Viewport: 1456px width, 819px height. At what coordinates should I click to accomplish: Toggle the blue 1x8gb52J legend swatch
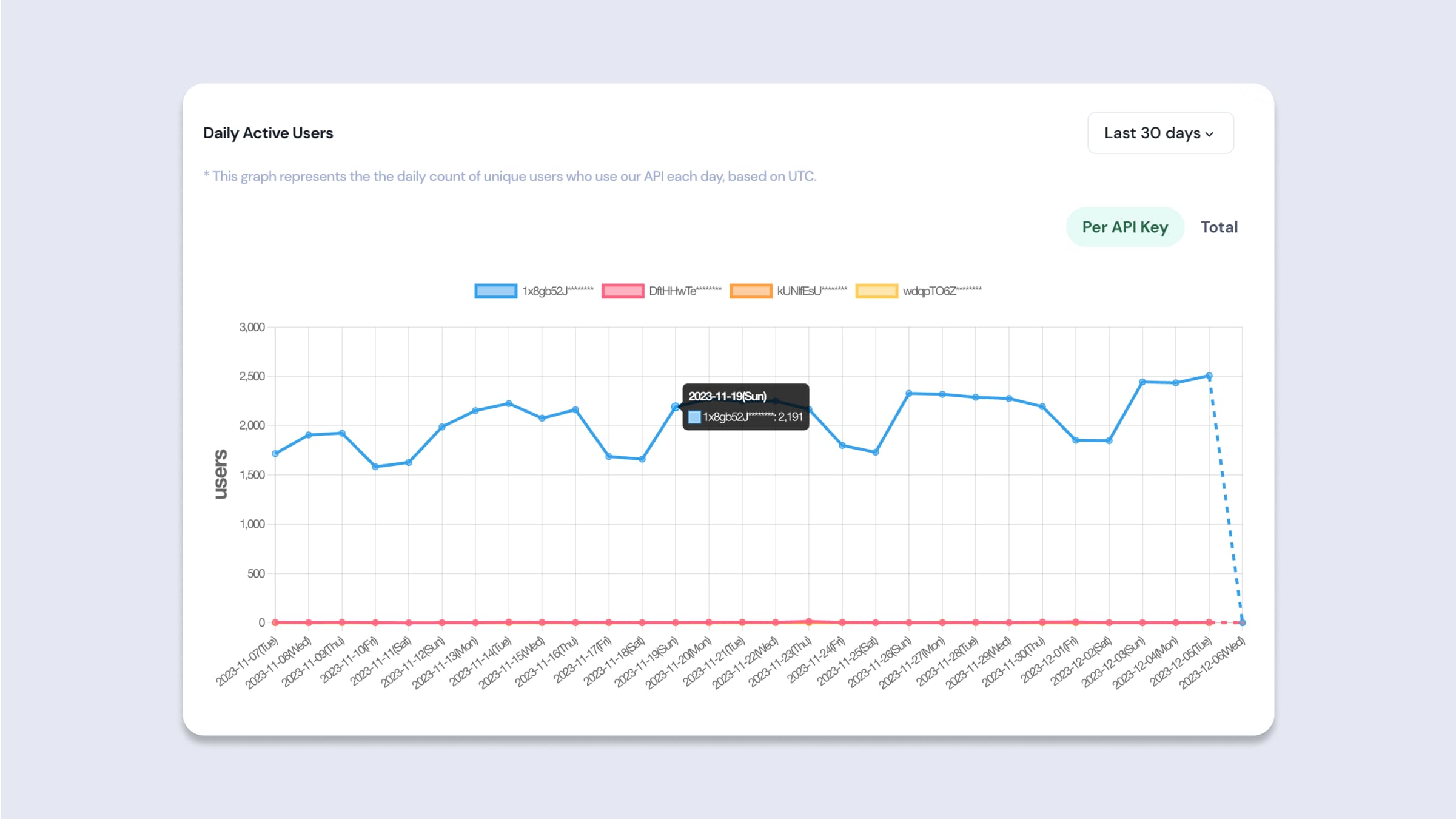(495, 291)
